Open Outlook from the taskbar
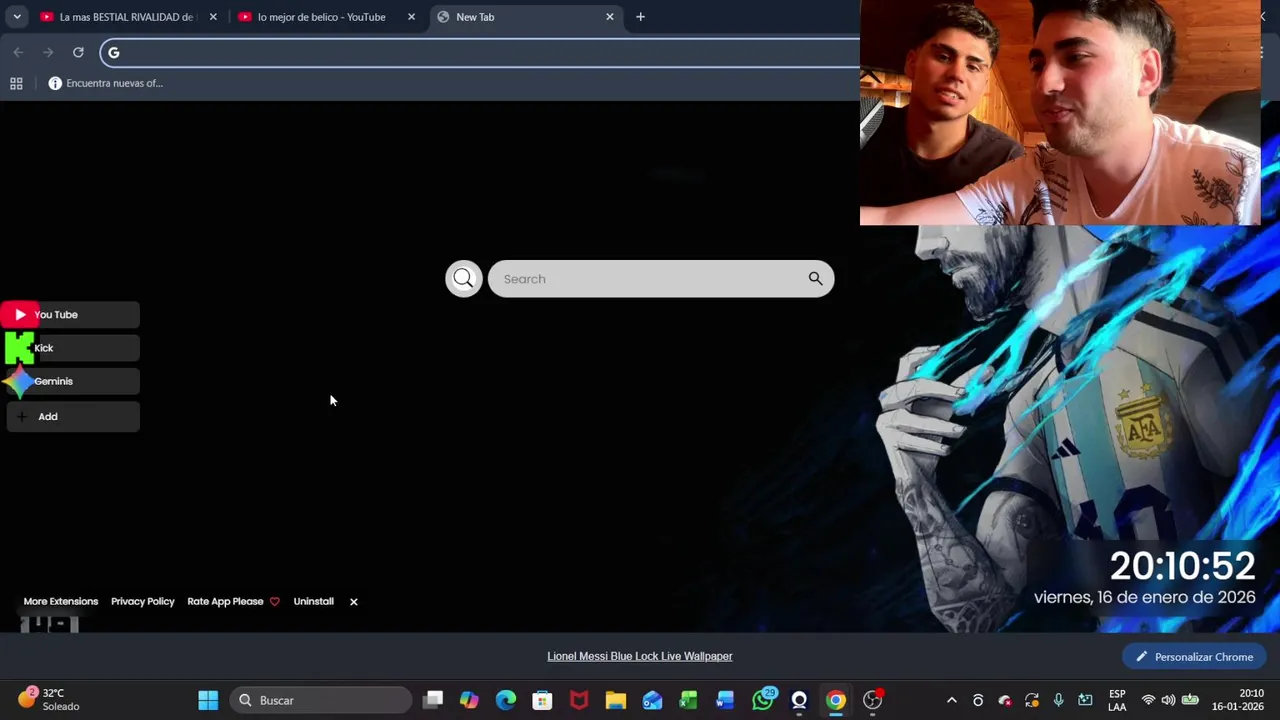 point(652,700)
